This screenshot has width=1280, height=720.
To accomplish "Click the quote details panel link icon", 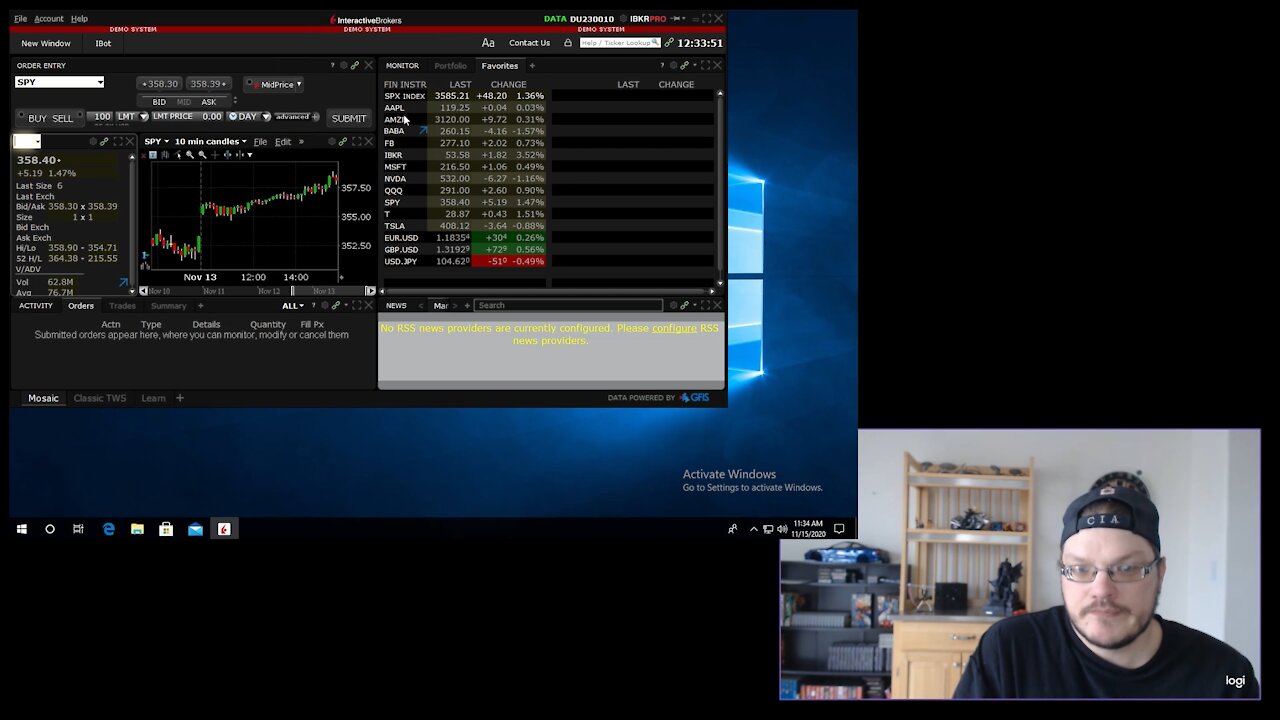I will coord(104,142).
